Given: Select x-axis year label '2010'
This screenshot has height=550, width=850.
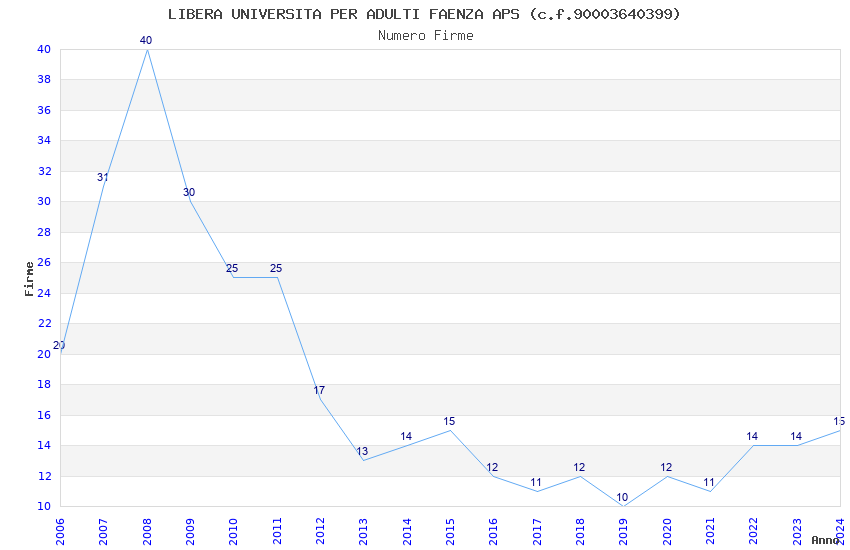Looking at the screenshot, I should pos(233,531).
